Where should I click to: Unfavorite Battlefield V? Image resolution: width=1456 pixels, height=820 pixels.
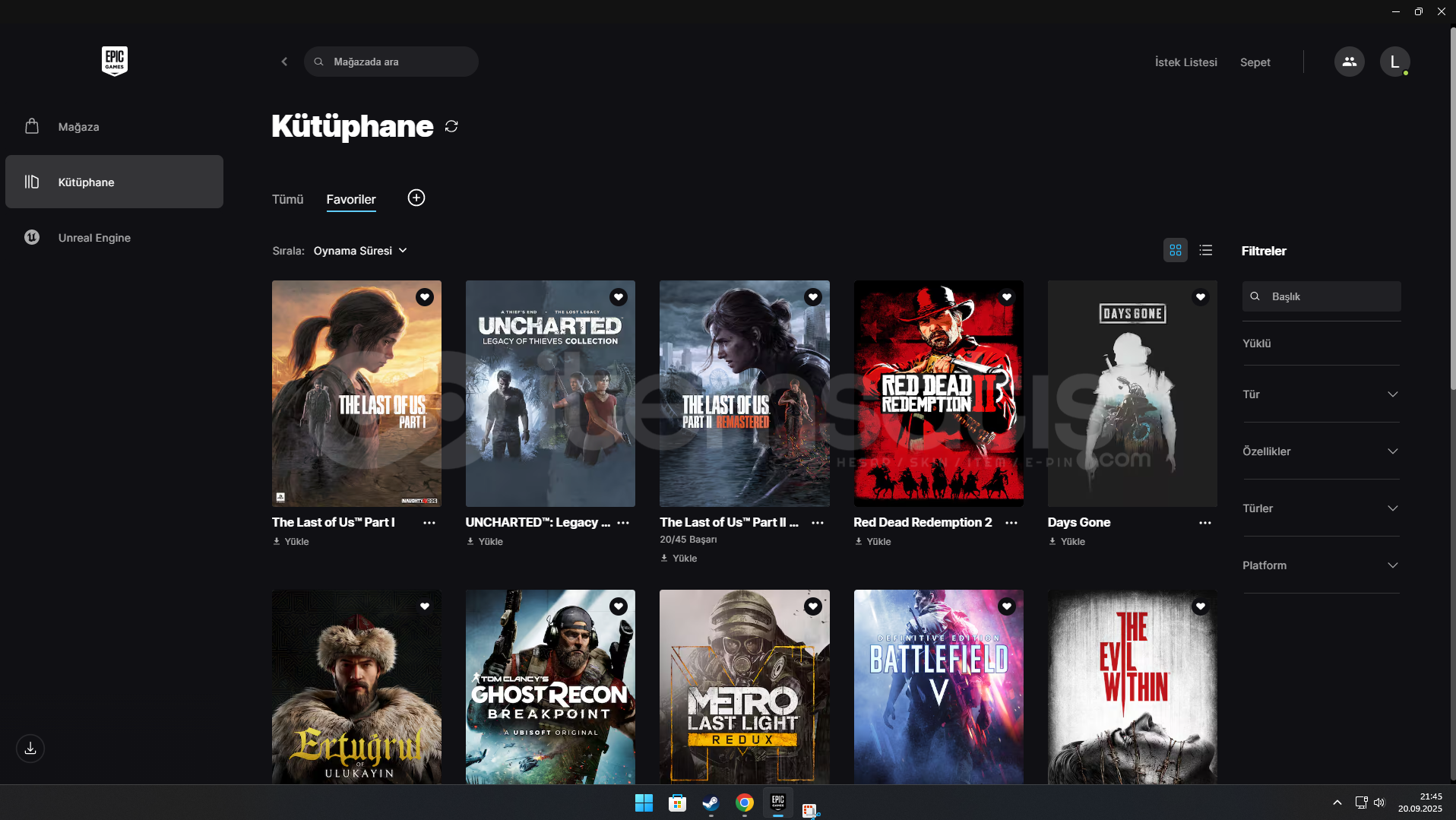click(x=1007, y=606)
